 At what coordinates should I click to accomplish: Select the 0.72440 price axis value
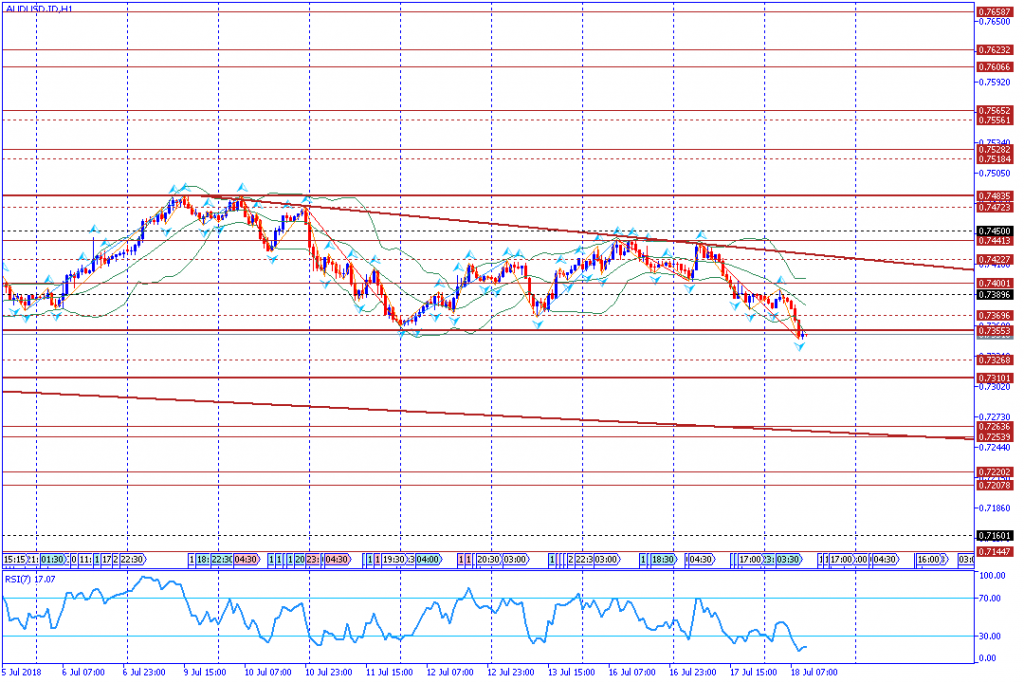(x=995, y=447)
